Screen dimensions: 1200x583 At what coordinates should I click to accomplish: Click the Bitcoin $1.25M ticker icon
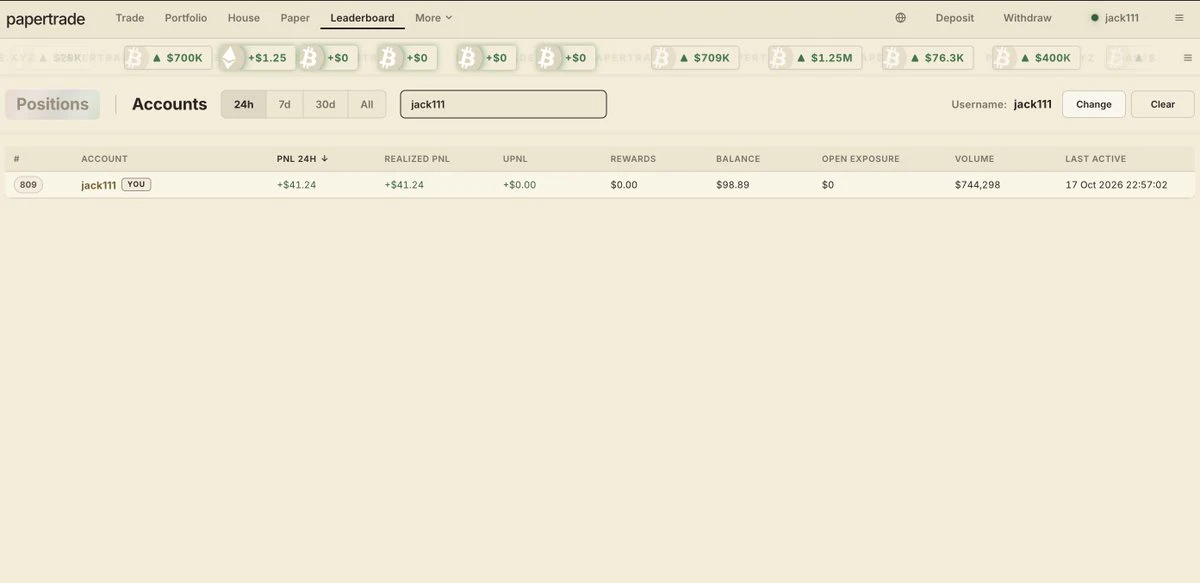coord(779,58)
